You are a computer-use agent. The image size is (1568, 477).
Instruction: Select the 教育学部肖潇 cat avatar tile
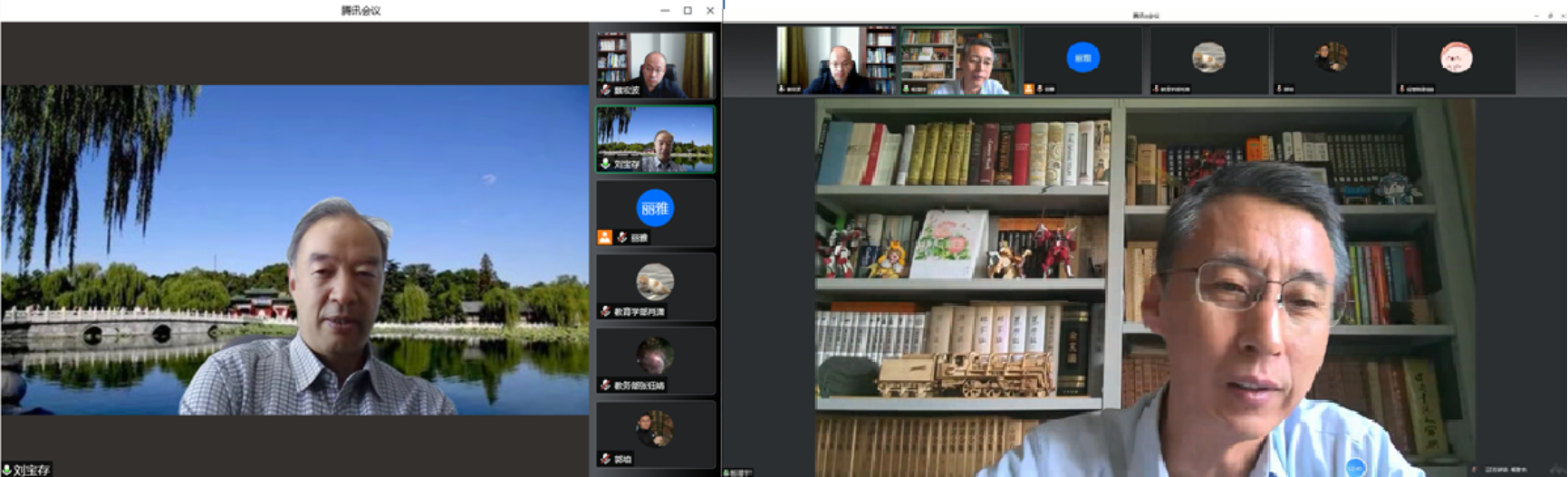(654, 281)
